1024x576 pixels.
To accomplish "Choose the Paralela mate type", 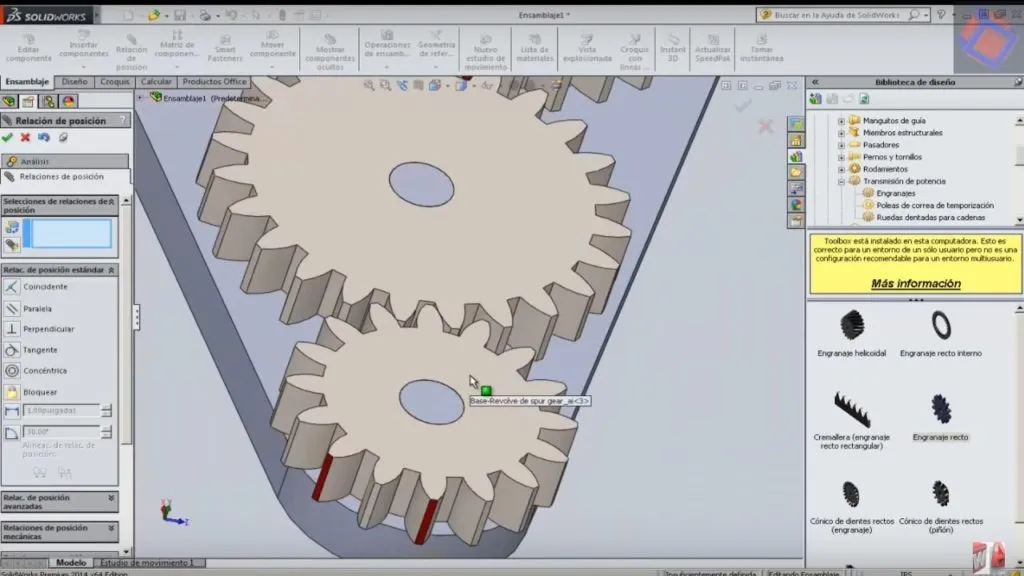I will (12, 308).
